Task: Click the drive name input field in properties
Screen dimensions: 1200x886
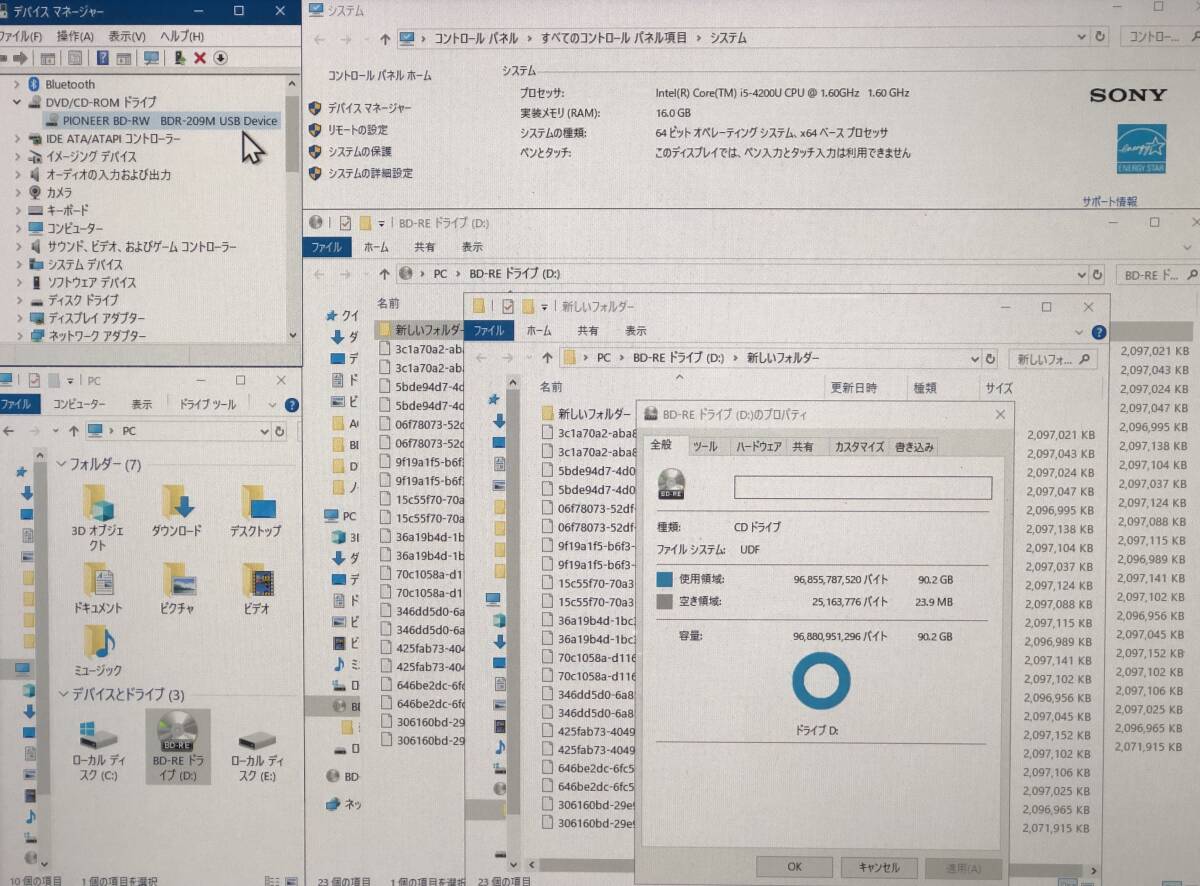Action: coord(863,487)
